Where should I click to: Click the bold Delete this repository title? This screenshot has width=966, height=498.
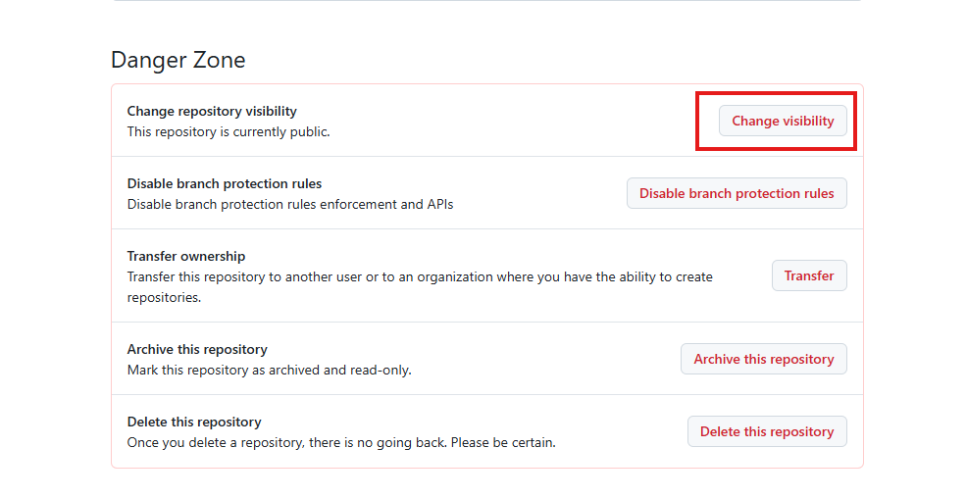click(194, 422)
